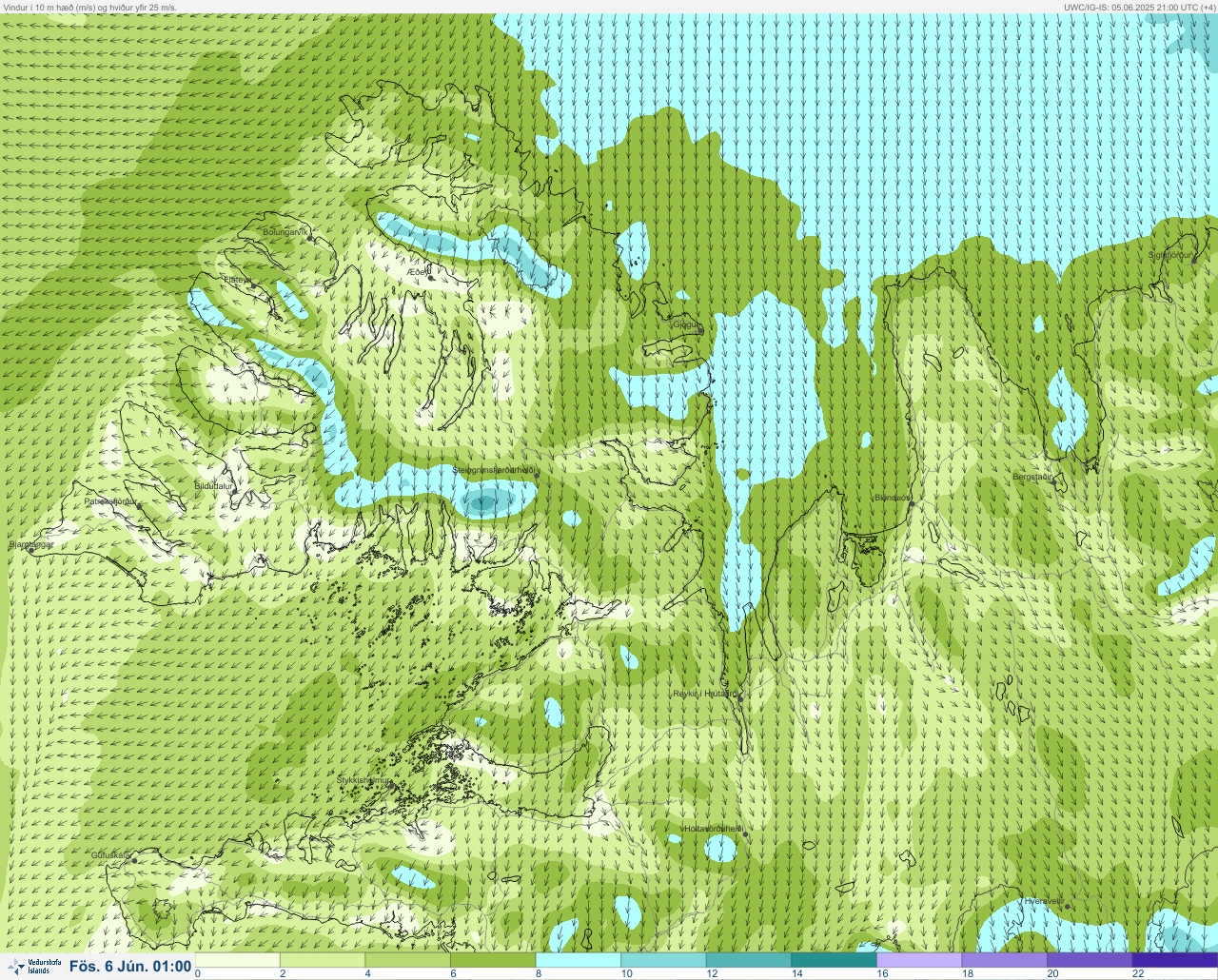Click the legend value 2
The width and height of the screenshot is (1218, 980).
click(x=283, y=973)
